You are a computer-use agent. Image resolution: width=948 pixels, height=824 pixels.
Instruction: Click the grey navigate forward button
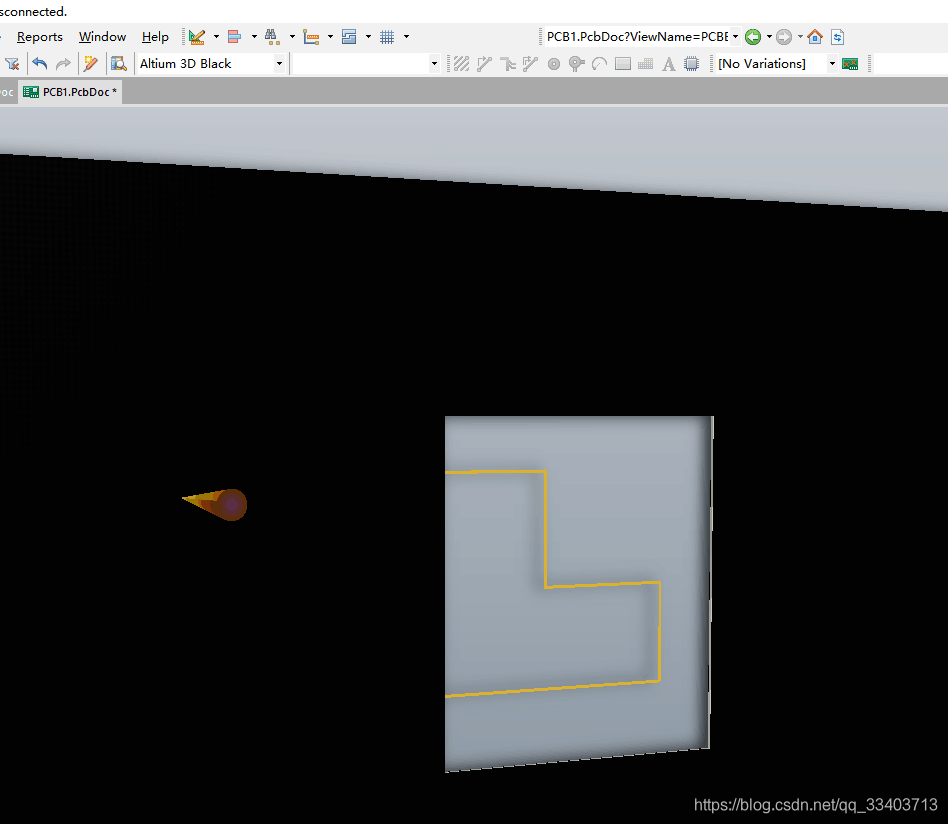tap(784, 37)
